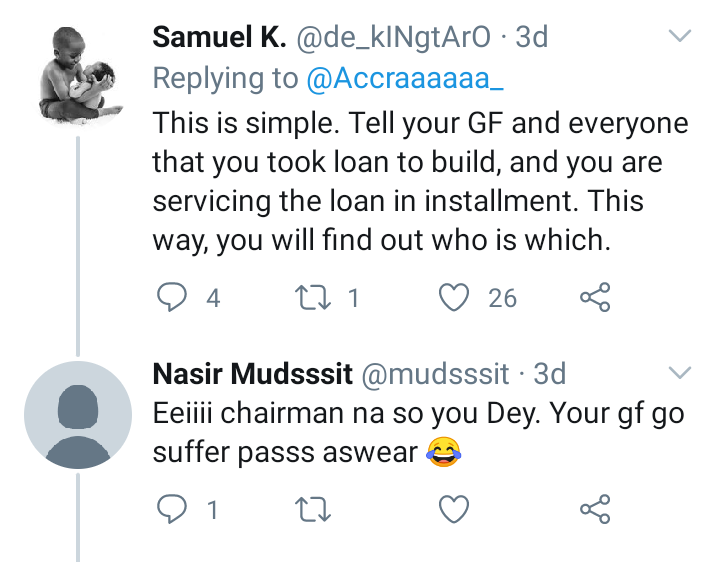Like Nasir Mudsssit's reply
Screen dimensions: 720x562
[456, 510]
